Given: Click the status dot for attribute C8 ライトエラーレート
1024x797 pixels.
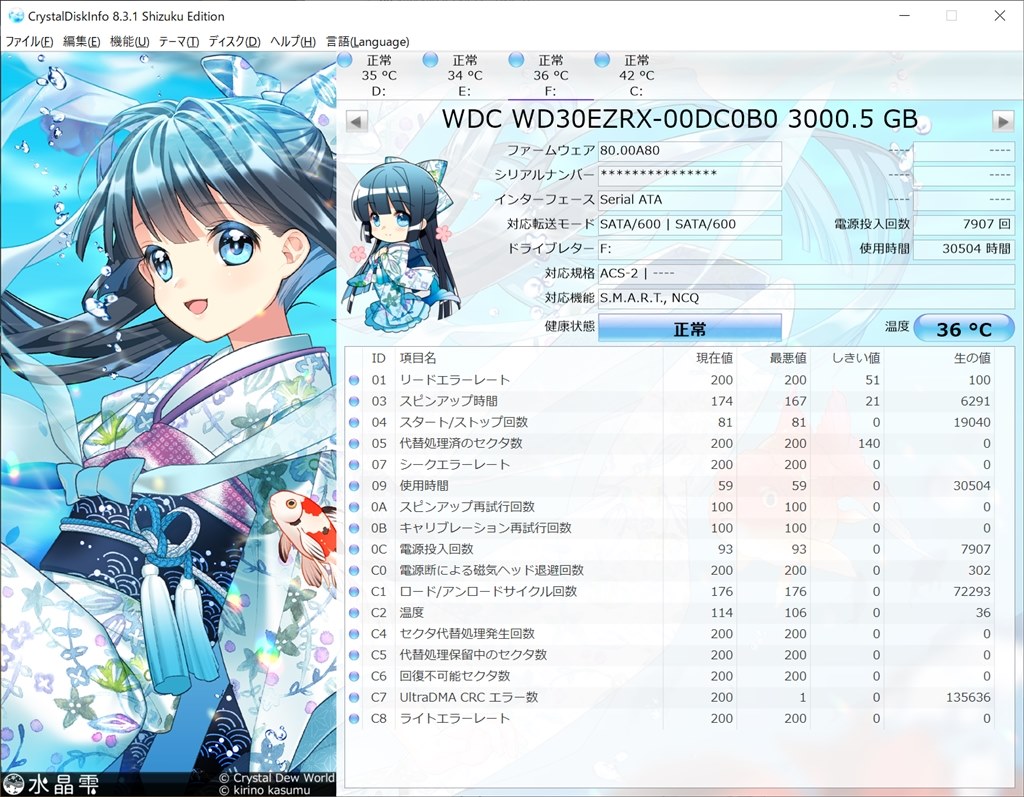Looking at the screenshot, I should (x=354, y=719).
